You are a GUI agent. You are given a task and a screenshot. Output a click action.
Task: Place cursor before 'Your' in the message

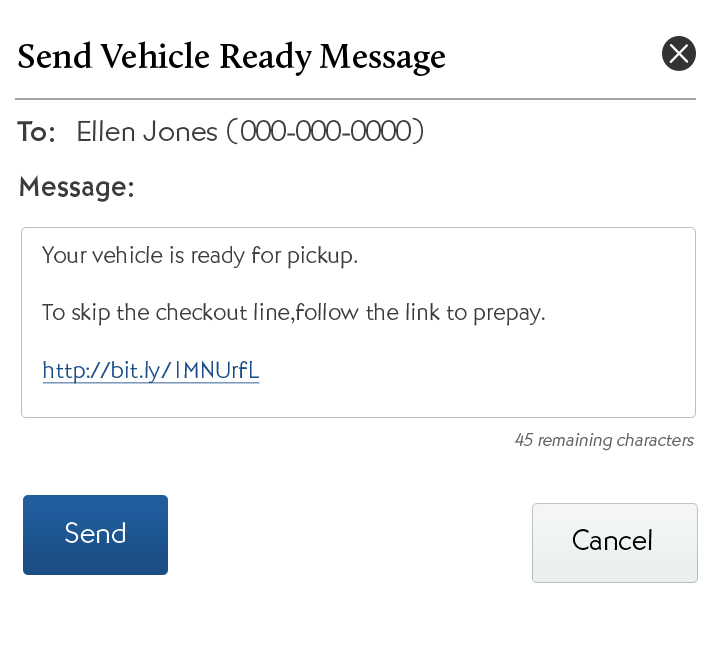43,255
